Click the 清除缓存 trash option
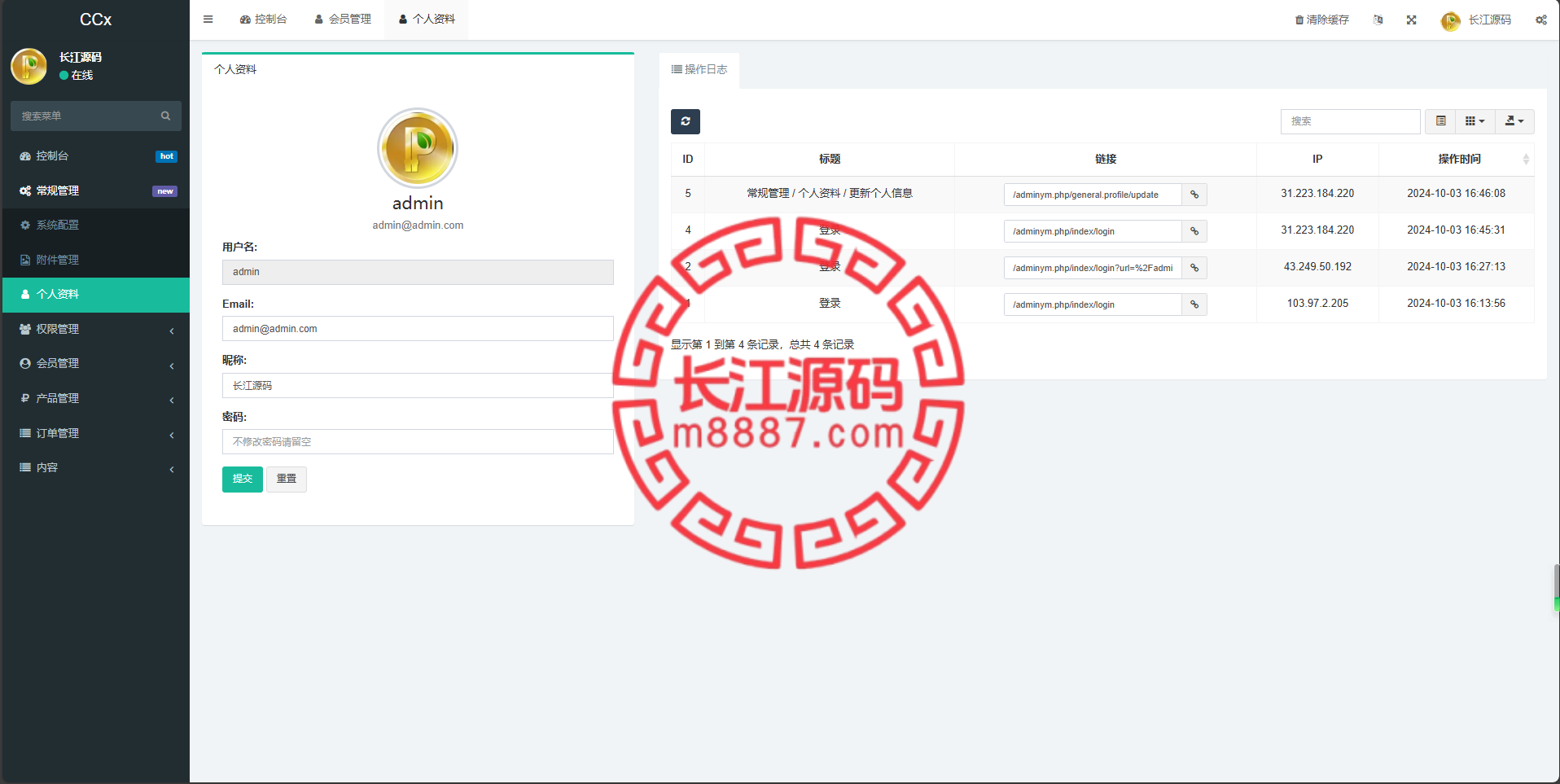This screenshot has width=1560, height=784. point(1321,20)
